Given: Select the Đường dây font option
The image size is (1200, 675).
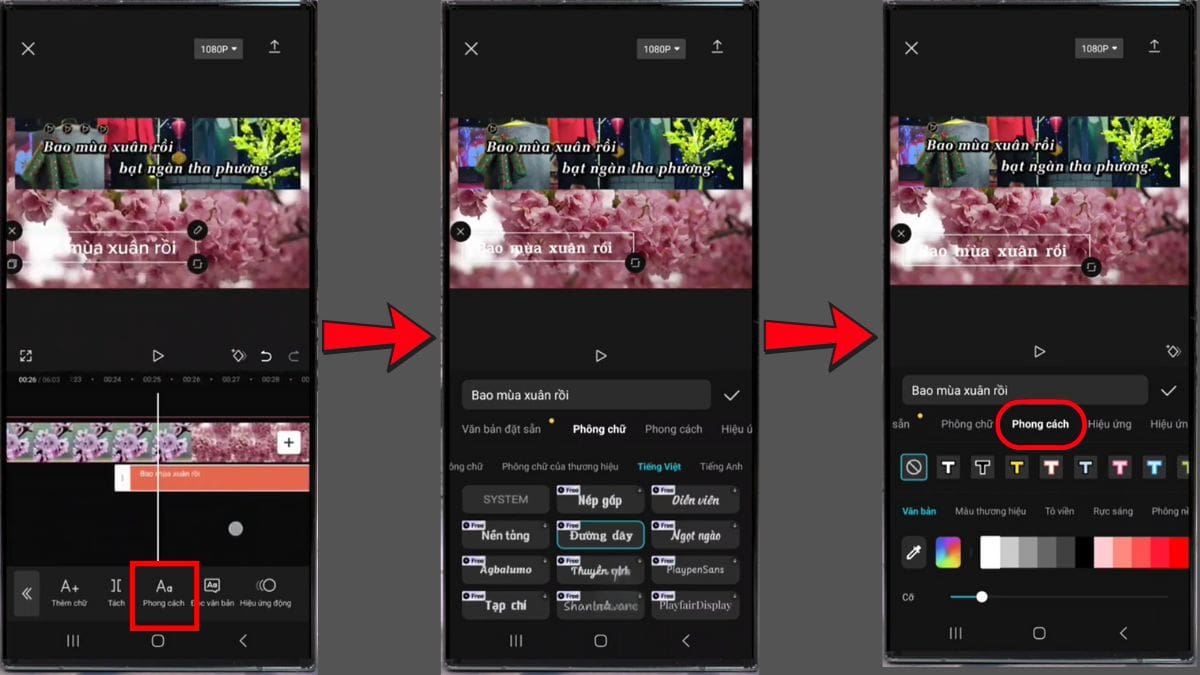Looking at the screenshot, I should (600, 535).
